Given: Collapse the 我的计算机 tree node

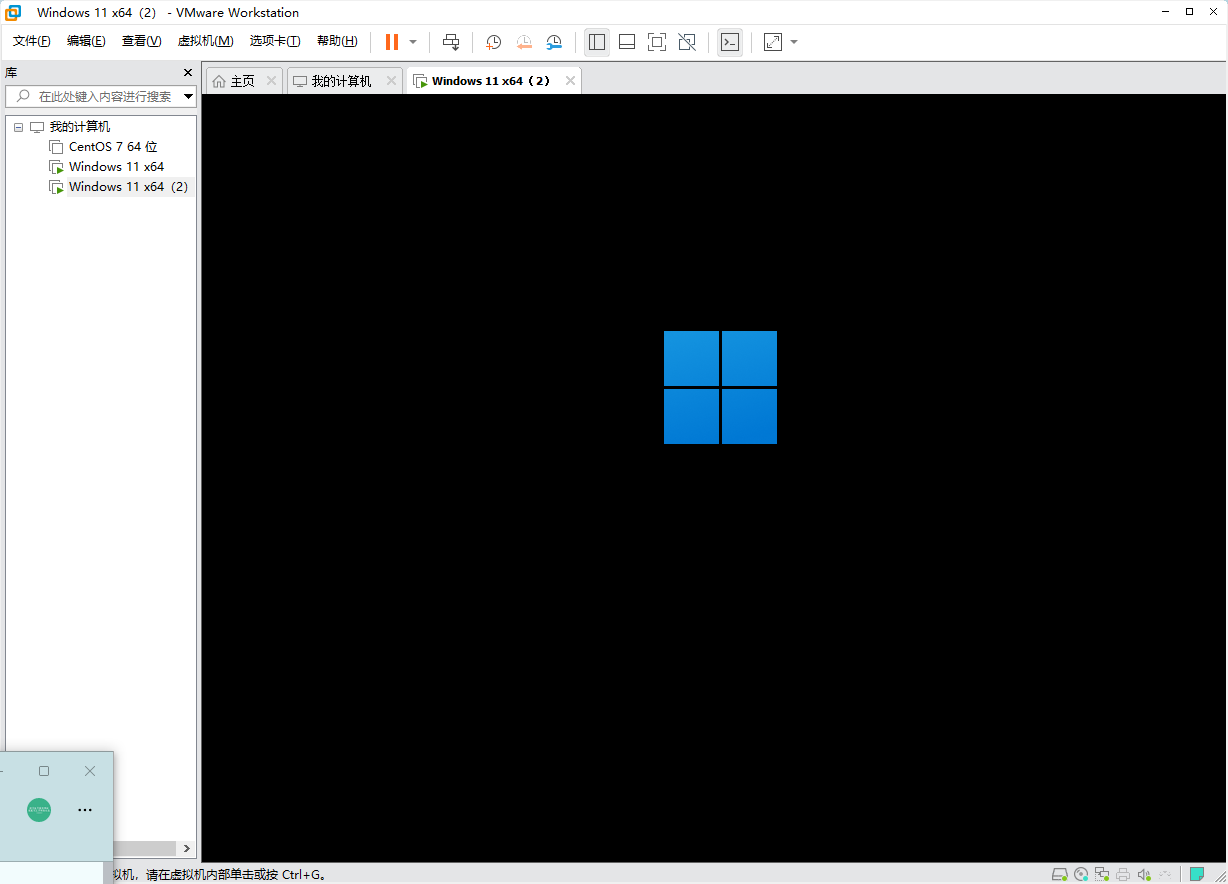Looking at the screenshot, I should click(x=18, y=127).
